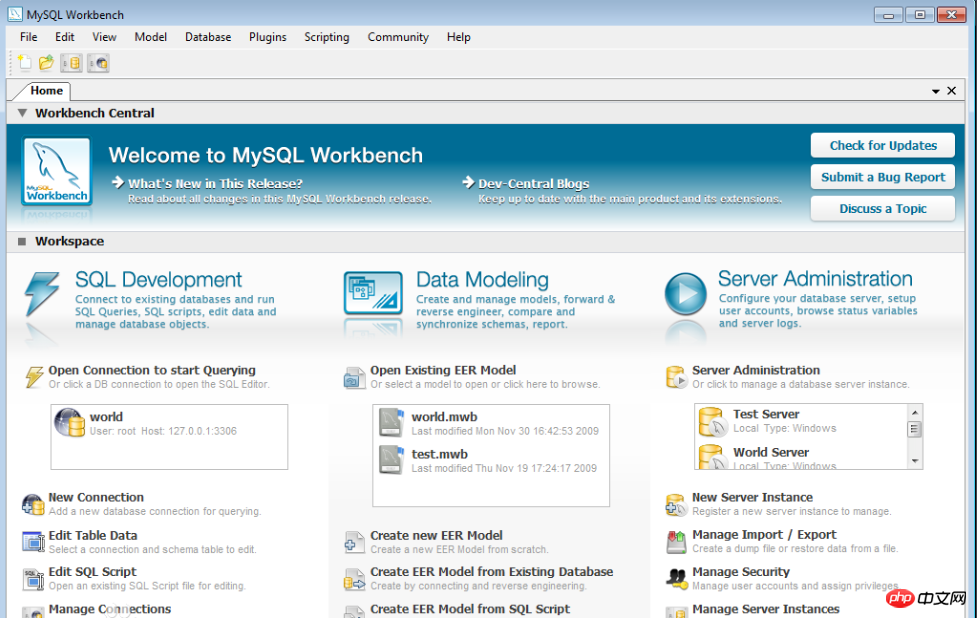Click the new document toolbar icon
The height and width of the screenshot is (618, 977).
coord(25,63)
